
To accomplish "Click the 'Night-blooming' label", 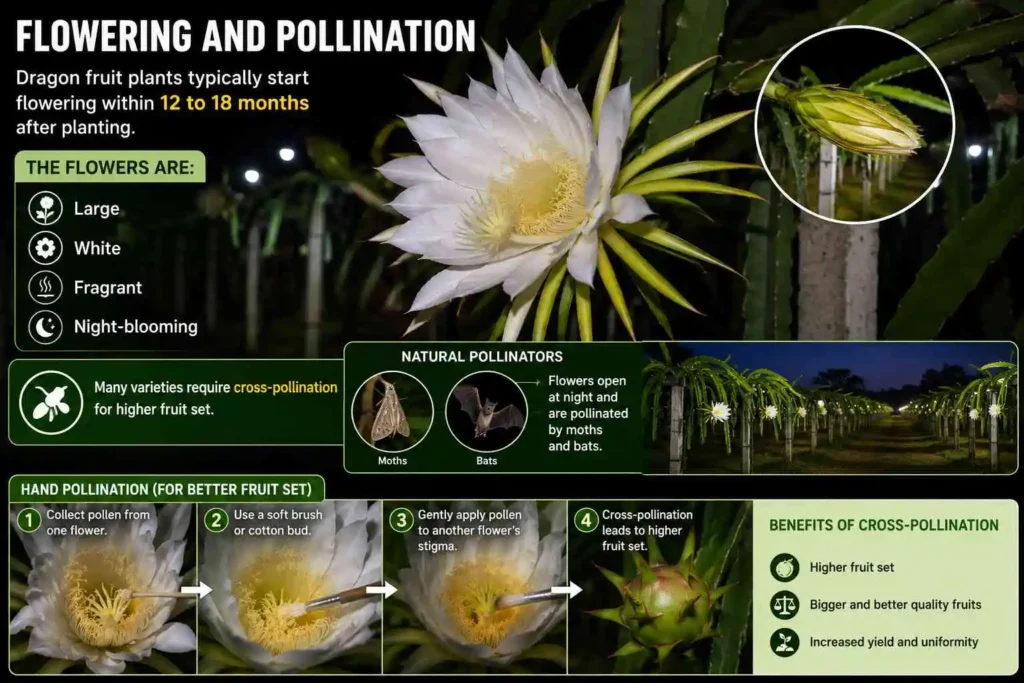I will click(136, 326).
